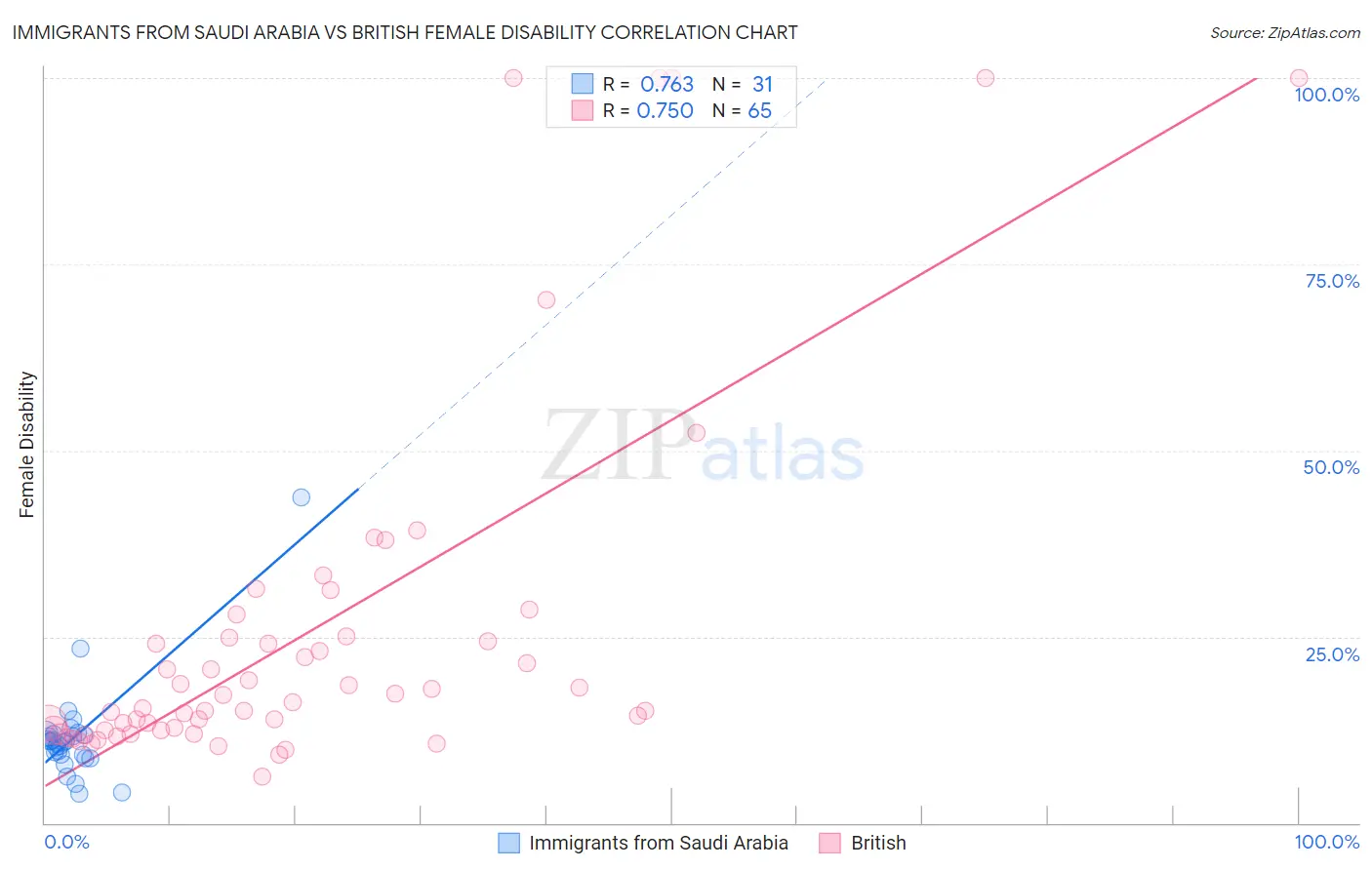This screenshot has height=870, width=1372.
Task: Click the chart title text
Action: pos(405,33)
